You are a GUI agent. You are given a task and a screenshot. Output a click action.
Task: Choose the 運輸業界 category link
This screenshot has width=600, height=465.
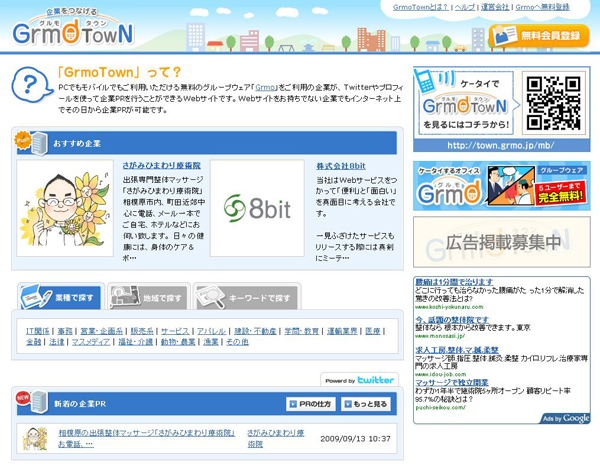point(342,331)
